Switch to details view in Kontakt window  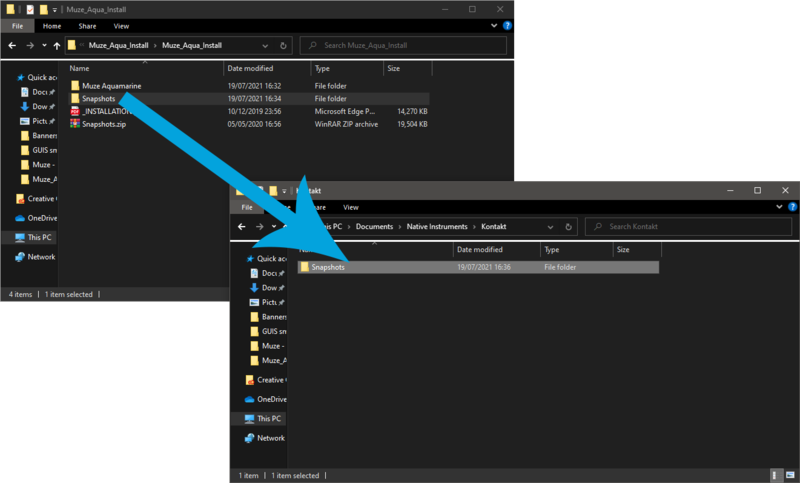click(775, 475)
